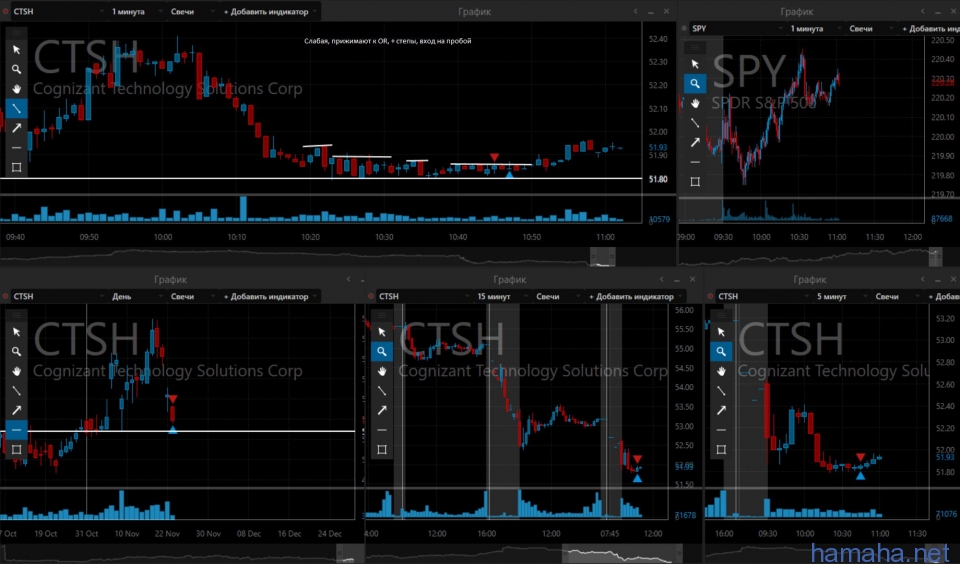Select the zoom magnifier in CTSH 1 минута chart

click(17, 69)
